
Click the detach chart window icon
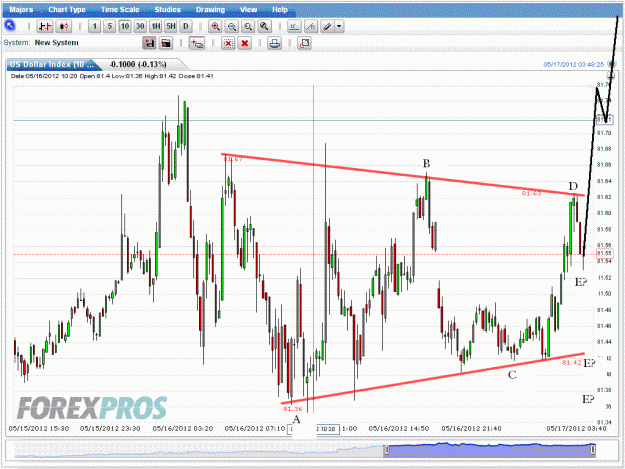pyautogui.click(x=305, y=43)
